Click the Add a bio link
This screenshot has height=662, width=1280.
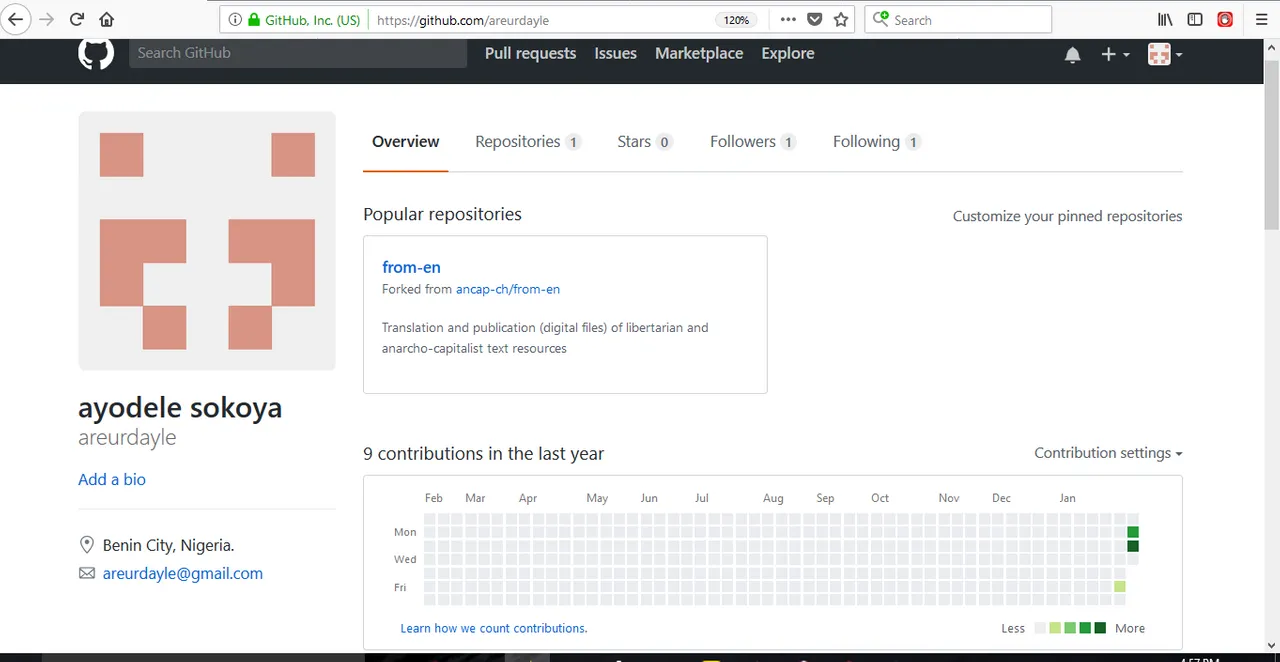112,479
